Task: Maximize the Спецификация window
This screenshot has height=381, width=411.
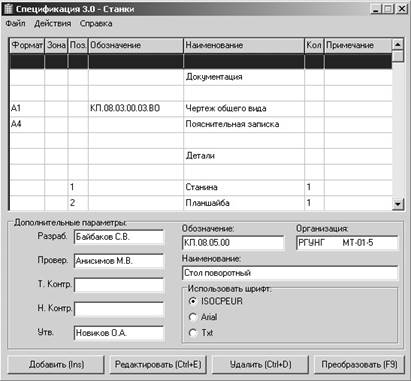Action: 388,9
